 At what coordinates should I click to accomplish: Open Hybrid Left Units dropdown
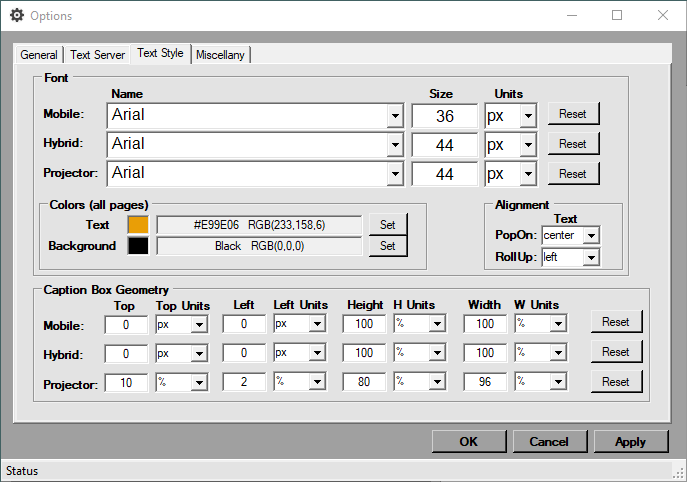[x=317, y=353]
